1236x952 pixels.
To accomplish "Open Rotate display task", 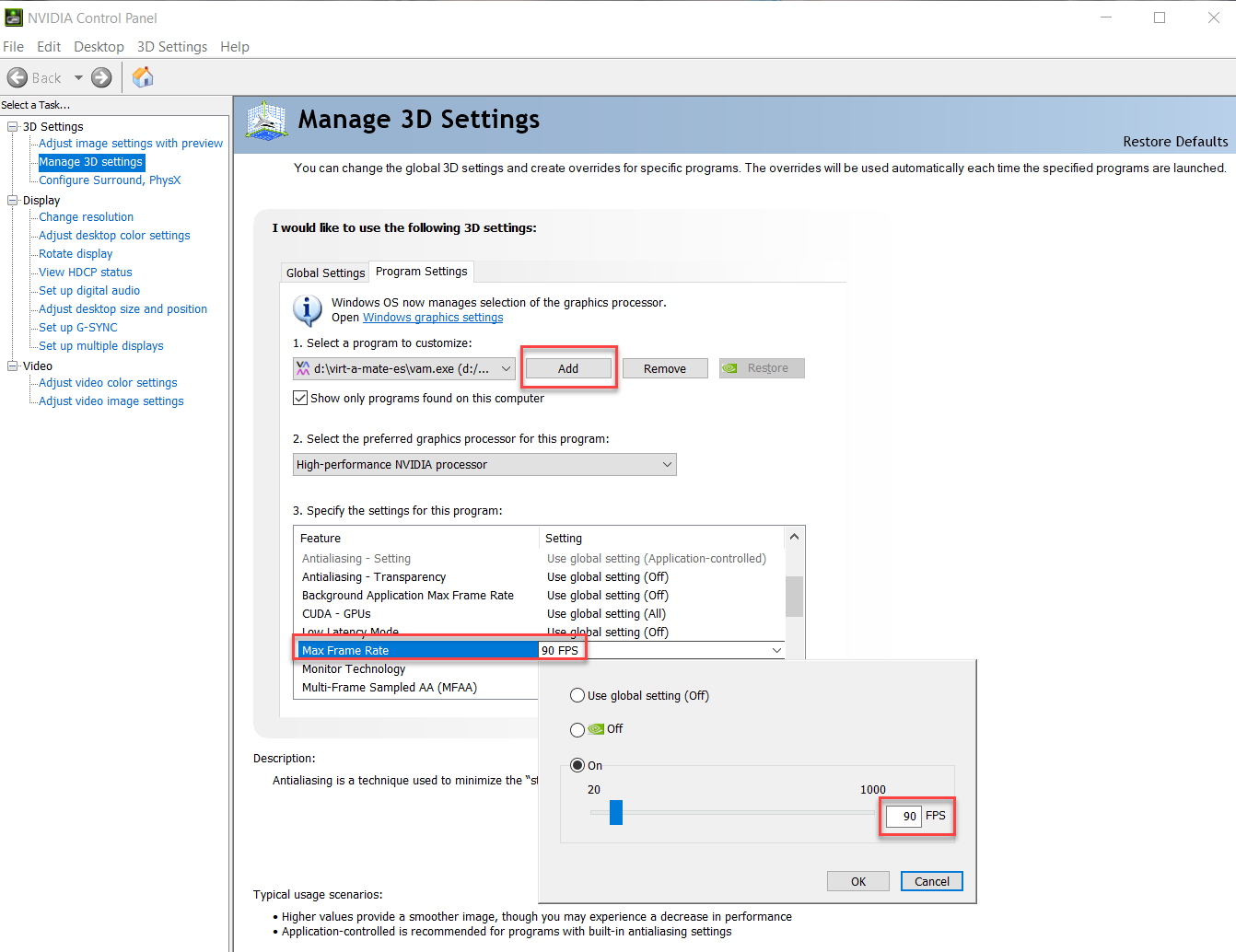I will [76, 254].
